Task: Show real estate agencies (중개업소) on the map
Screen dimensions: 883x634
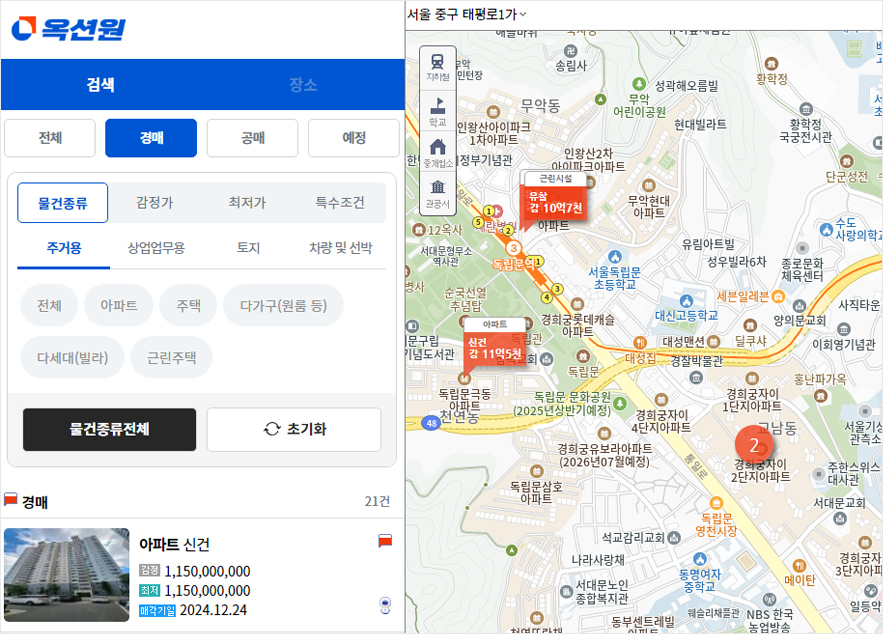Action: (x=437, y=151)
